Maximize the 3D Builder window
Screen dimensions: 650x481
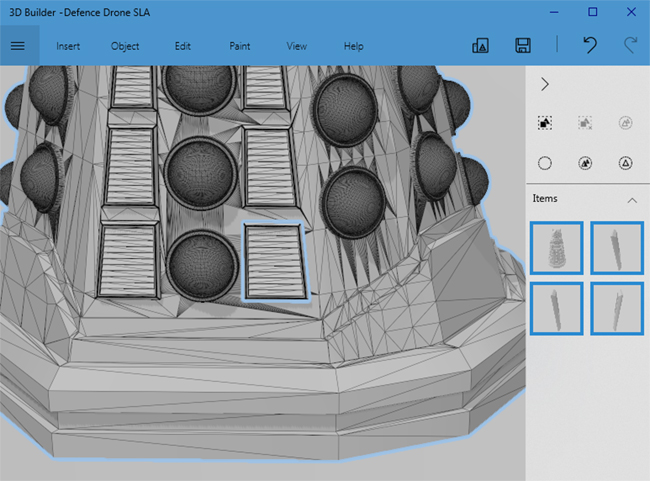click(x=593, y=12)
